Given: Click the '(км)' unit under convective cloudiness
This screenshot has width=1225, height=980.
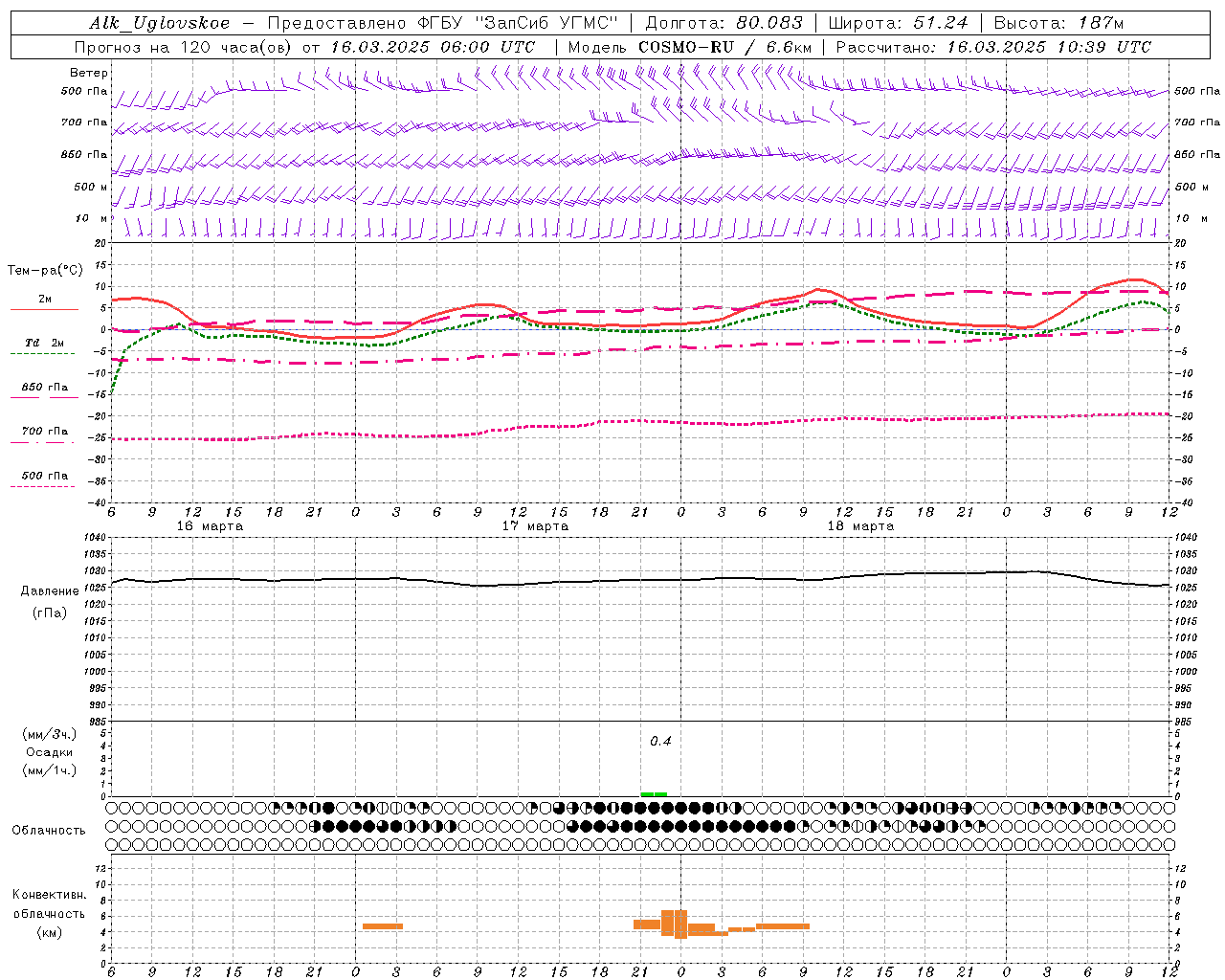Looking at the screenshot, I should (49, 931).
